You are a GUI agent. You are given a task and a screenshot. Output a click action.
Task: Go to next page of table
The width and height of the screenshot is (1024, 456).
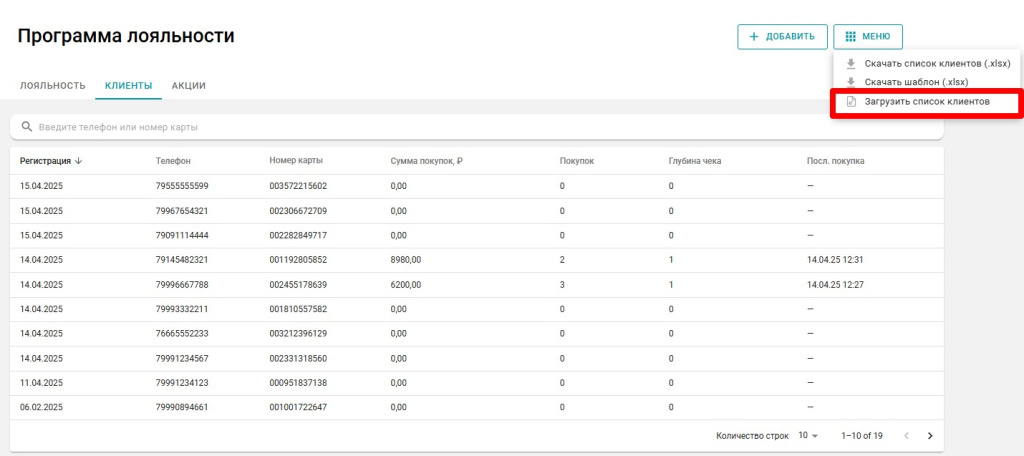930,436
